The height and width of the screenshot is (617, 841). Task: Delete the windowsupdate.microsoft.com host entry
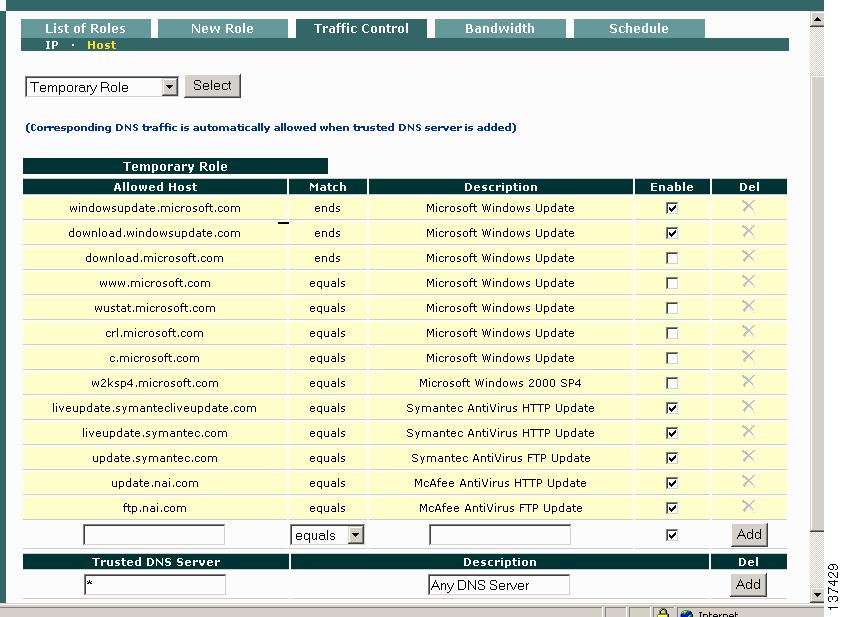(748, 207)
